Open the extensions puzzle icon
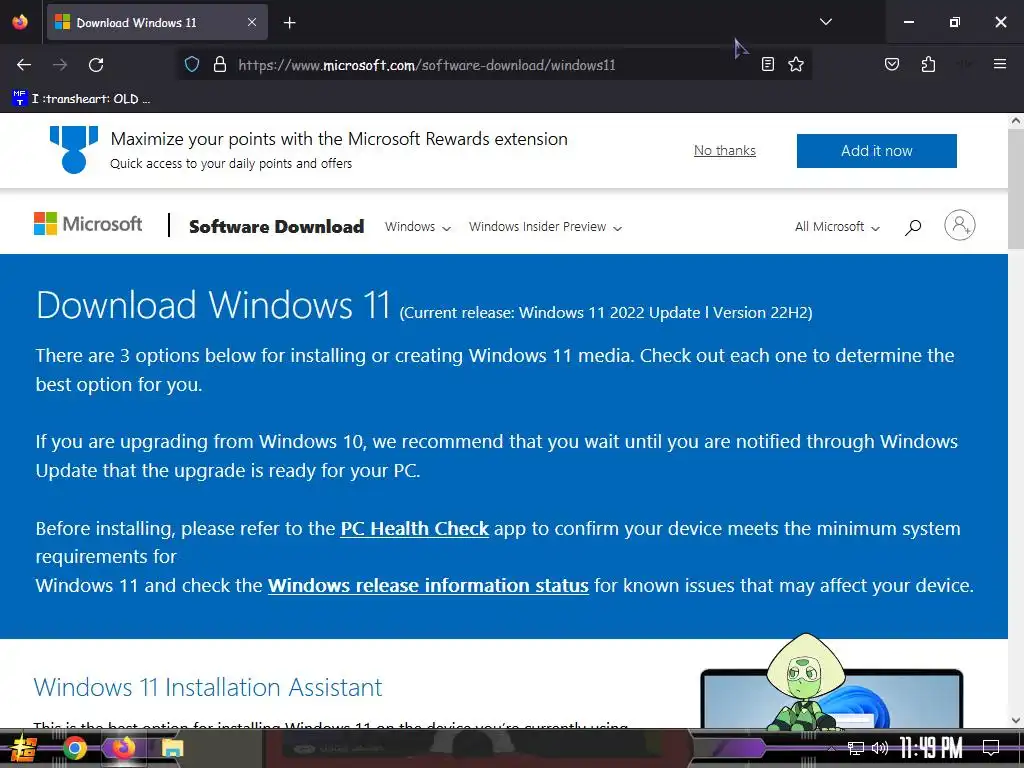Image resolution: width=1024 pixels, height=768 pixels. 928,64
